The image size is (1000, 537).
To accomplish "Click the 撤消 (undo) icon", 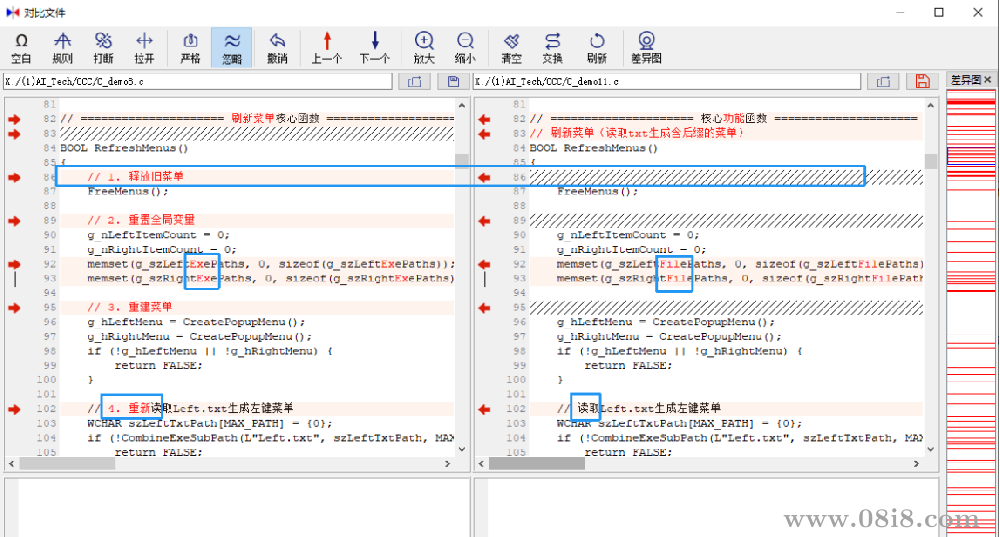I will point(277,47).
